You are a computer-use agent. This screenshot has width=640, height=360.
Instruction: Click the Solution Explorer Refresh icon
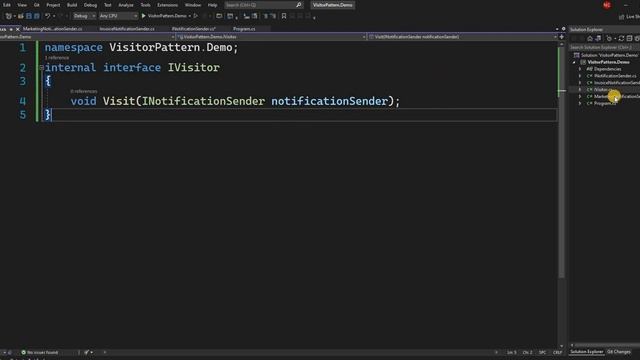click(x=621, y=38)
